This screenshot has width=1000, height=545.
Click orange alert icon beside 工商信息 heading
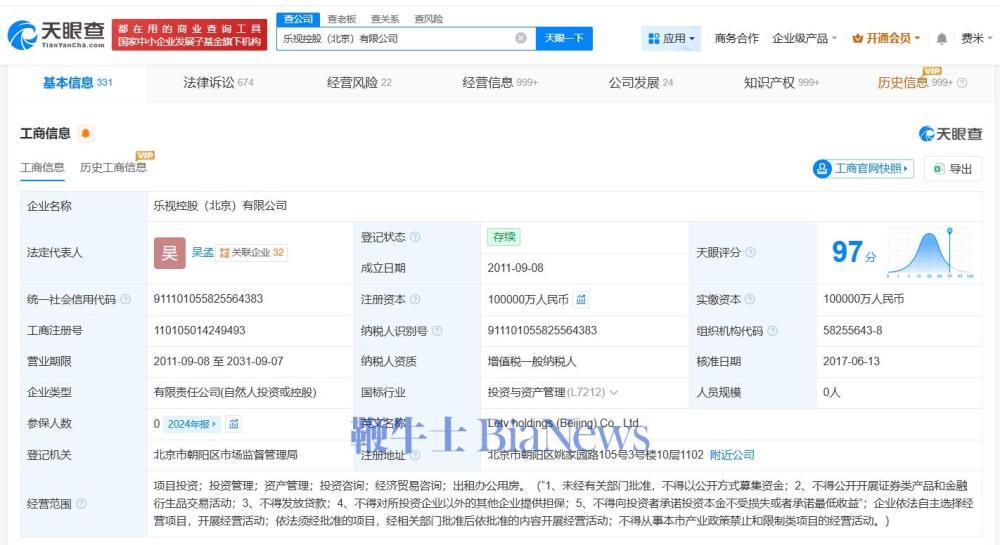coord(86,133)
